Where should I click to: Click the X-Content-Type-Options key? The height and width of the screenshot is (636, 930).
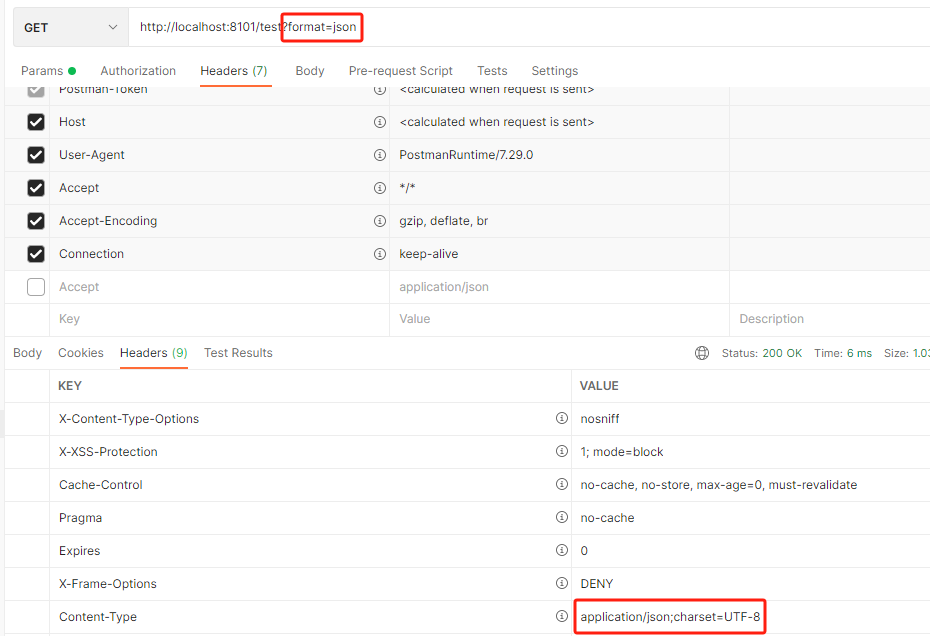129,419
